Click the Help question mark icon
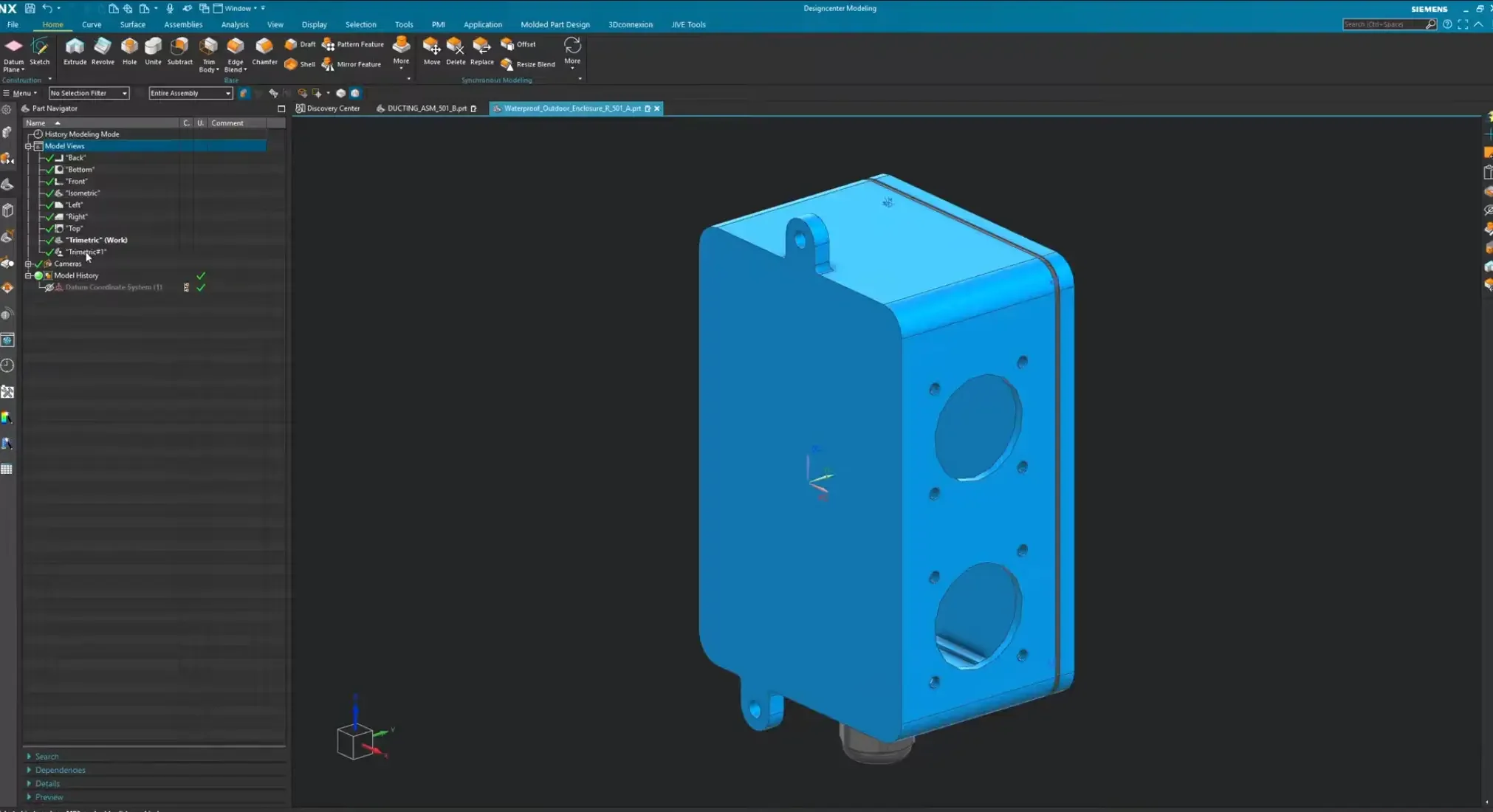 pos(1447,24)
